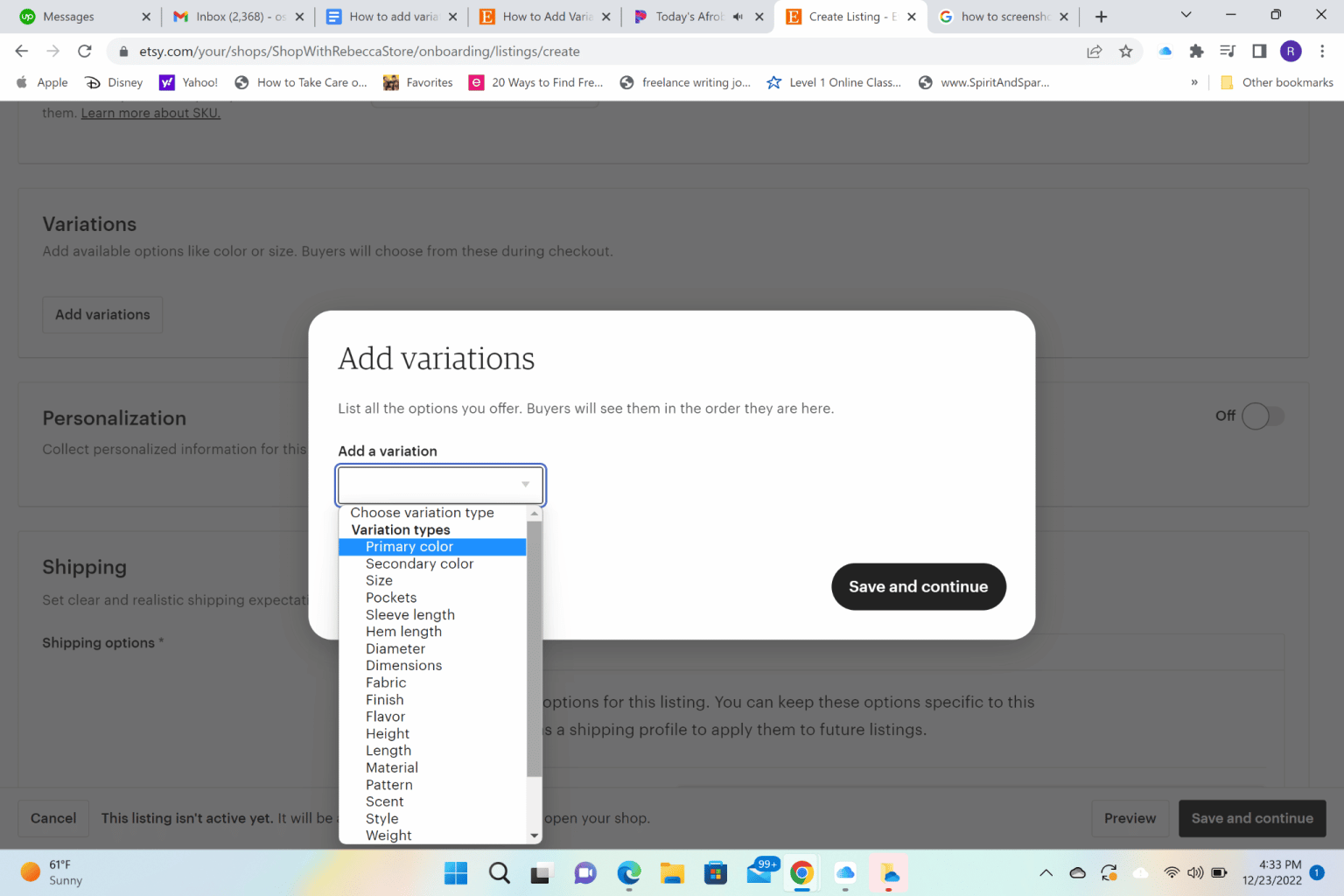Image resolution: width=1344 pixels, height=896 pixels.
Task: Bookmark this page using the star icon
Action: [x=1126, y=51]
